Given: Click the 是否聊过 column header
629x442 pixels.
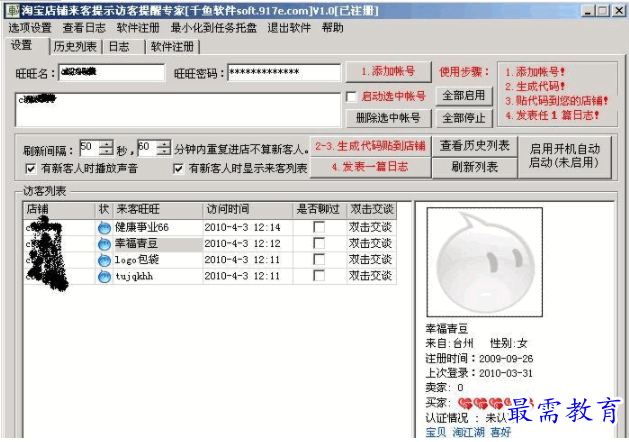Looking at the screenshot, I should coord(319,209).
